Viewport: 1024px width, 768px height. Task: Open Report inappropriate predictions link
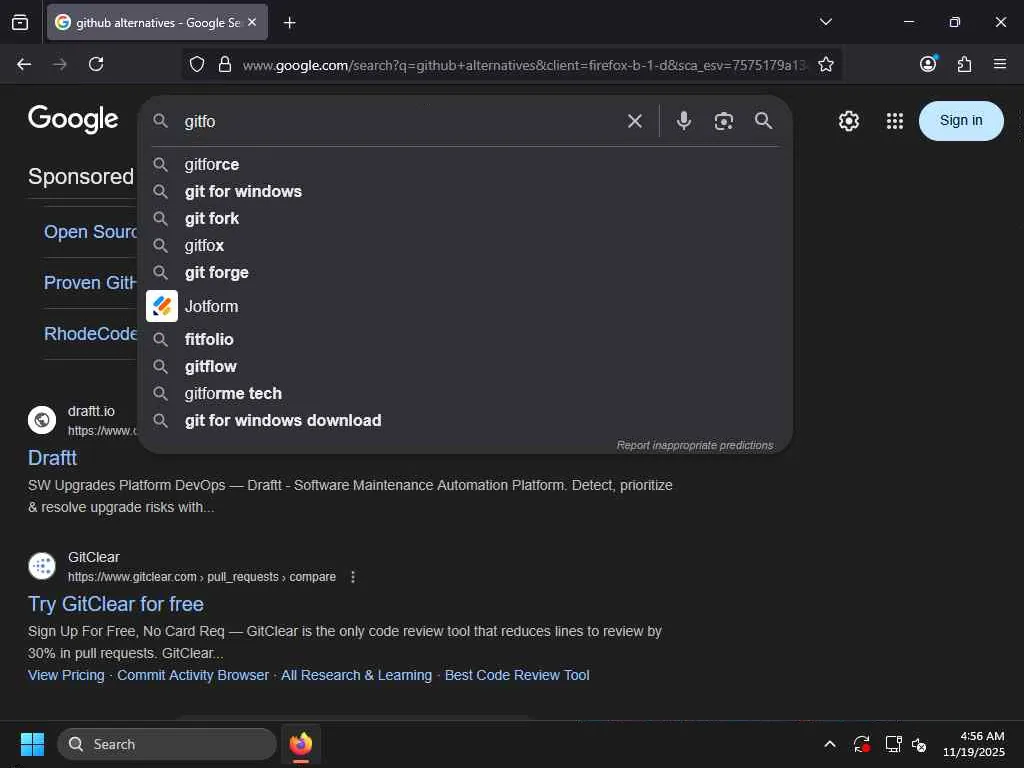click(x=695, y=445)
